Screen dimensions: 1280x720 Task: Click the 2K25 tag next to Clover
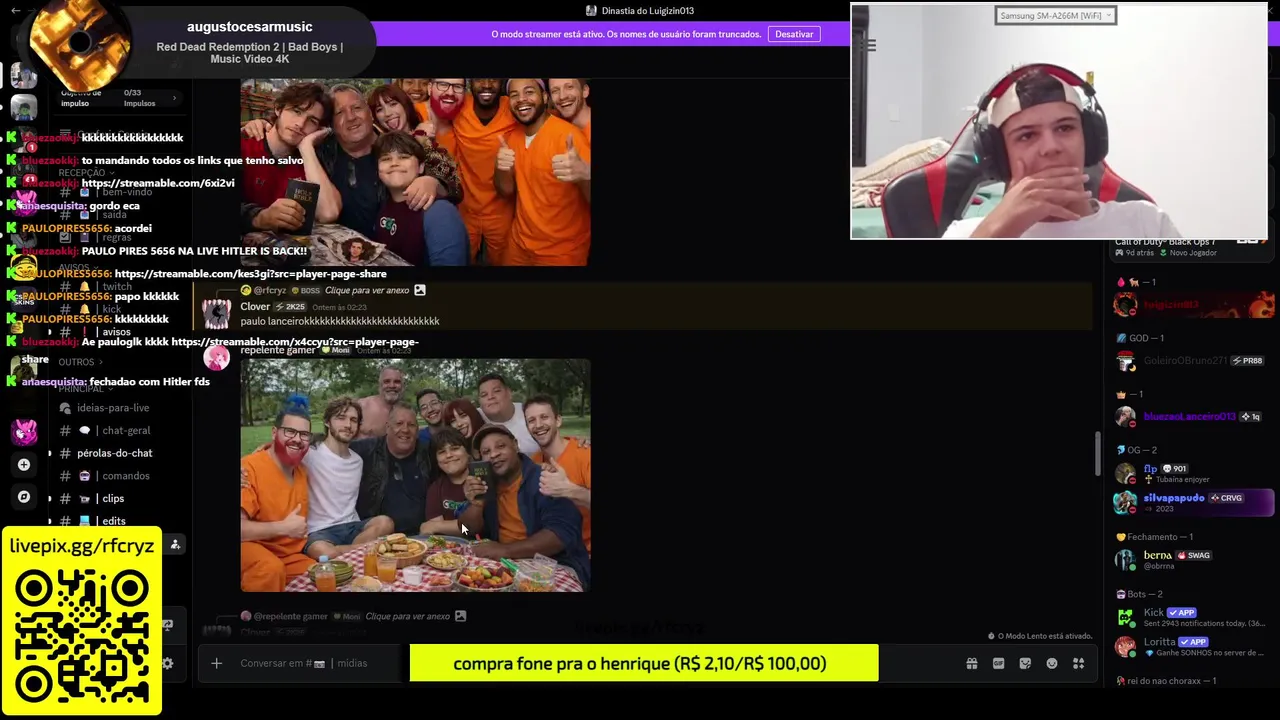[291, 307]
